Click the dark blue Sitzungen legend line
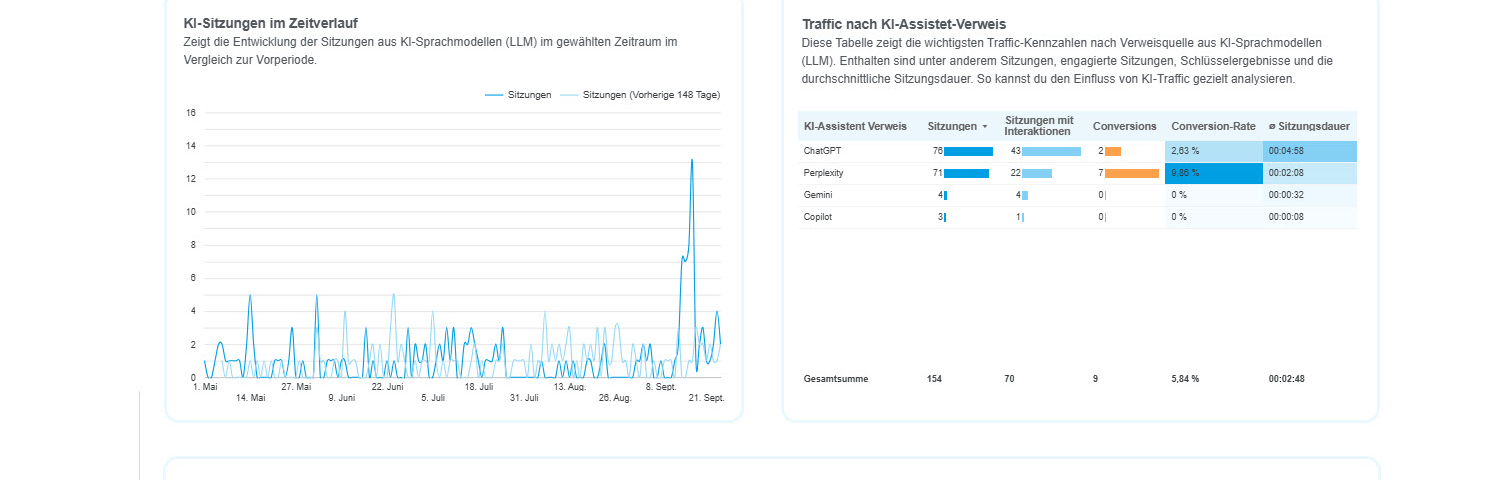This screenshot has height=480, width=1500. 494,95
